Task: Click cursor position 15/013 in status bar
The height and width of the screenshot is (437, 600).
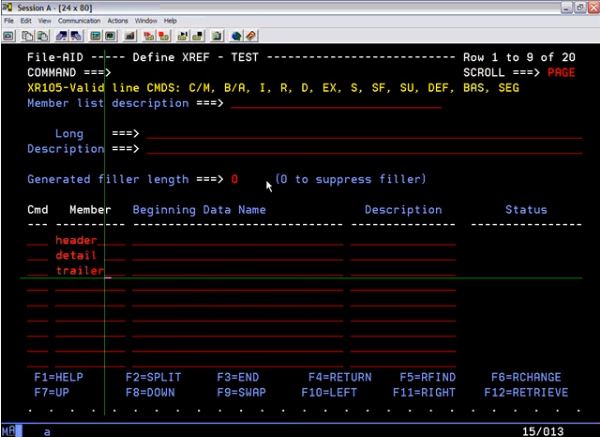Action: pos(543,432)
